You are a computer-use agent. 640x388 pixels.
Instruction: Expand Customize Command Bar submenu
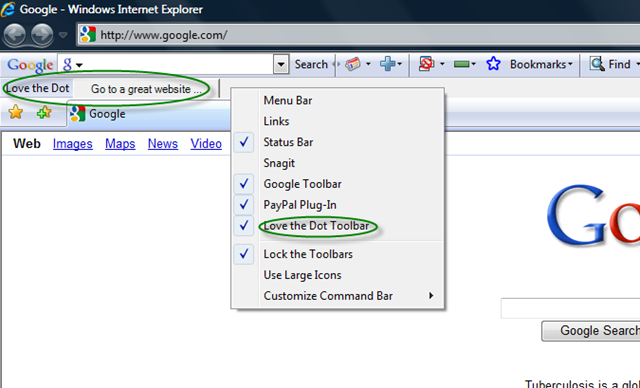point(338,296)
